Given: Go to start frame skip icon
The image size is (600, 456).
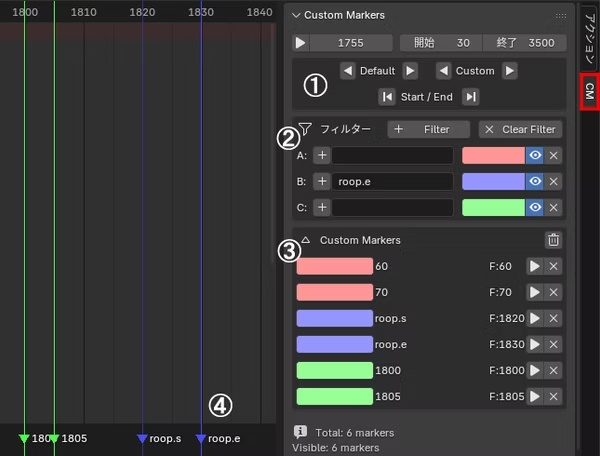Looking at the screenshot, I should pos(386,97).
